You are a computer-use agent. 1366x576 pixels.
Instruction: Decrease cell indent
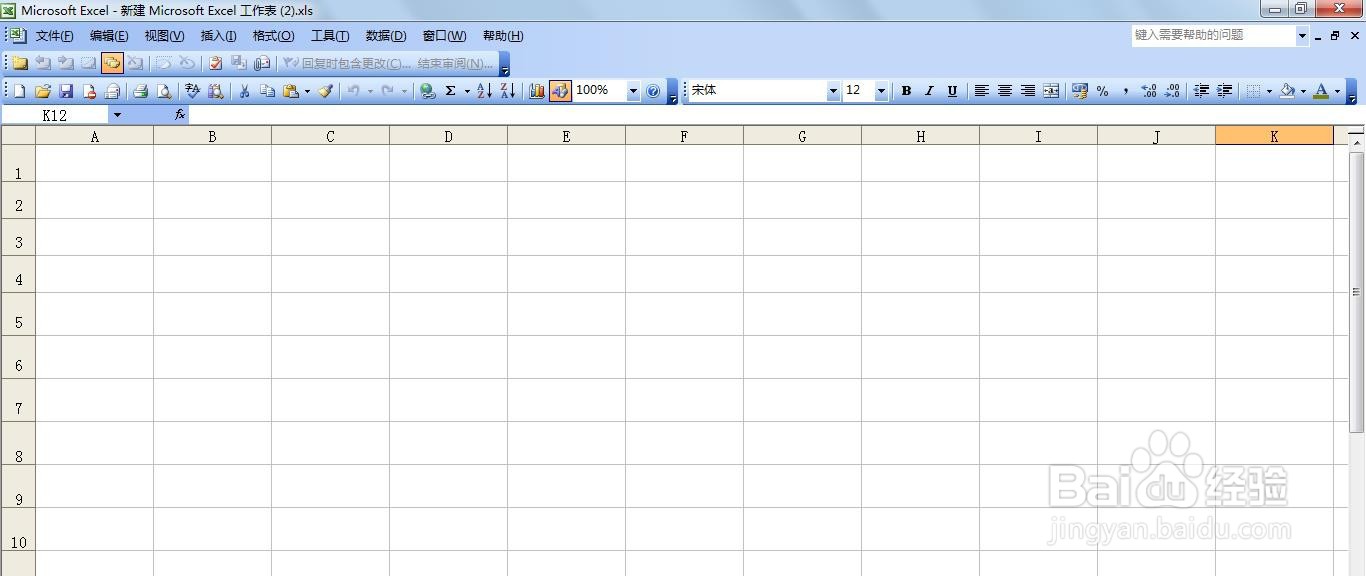point(1201,91)
